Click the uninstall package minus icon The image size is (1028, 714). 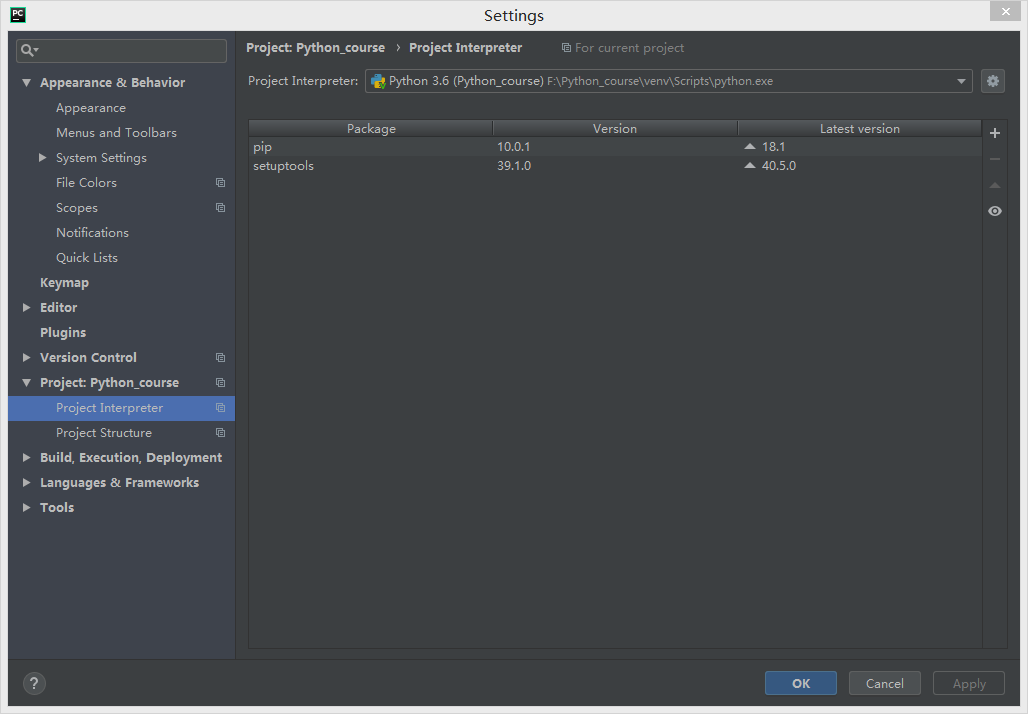994,158
